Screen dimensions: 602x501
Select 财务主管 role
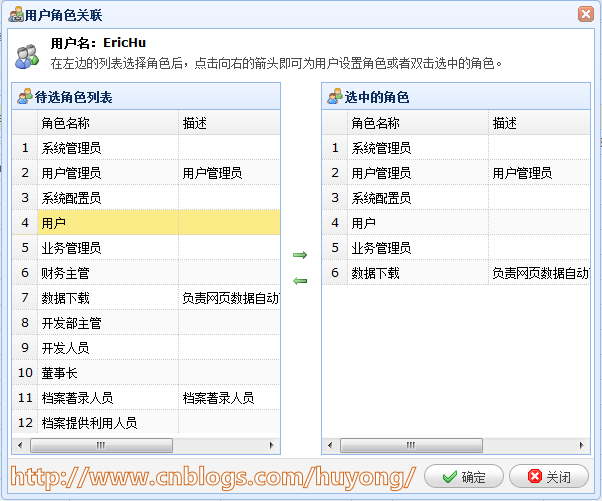click(x=65, y=273)
